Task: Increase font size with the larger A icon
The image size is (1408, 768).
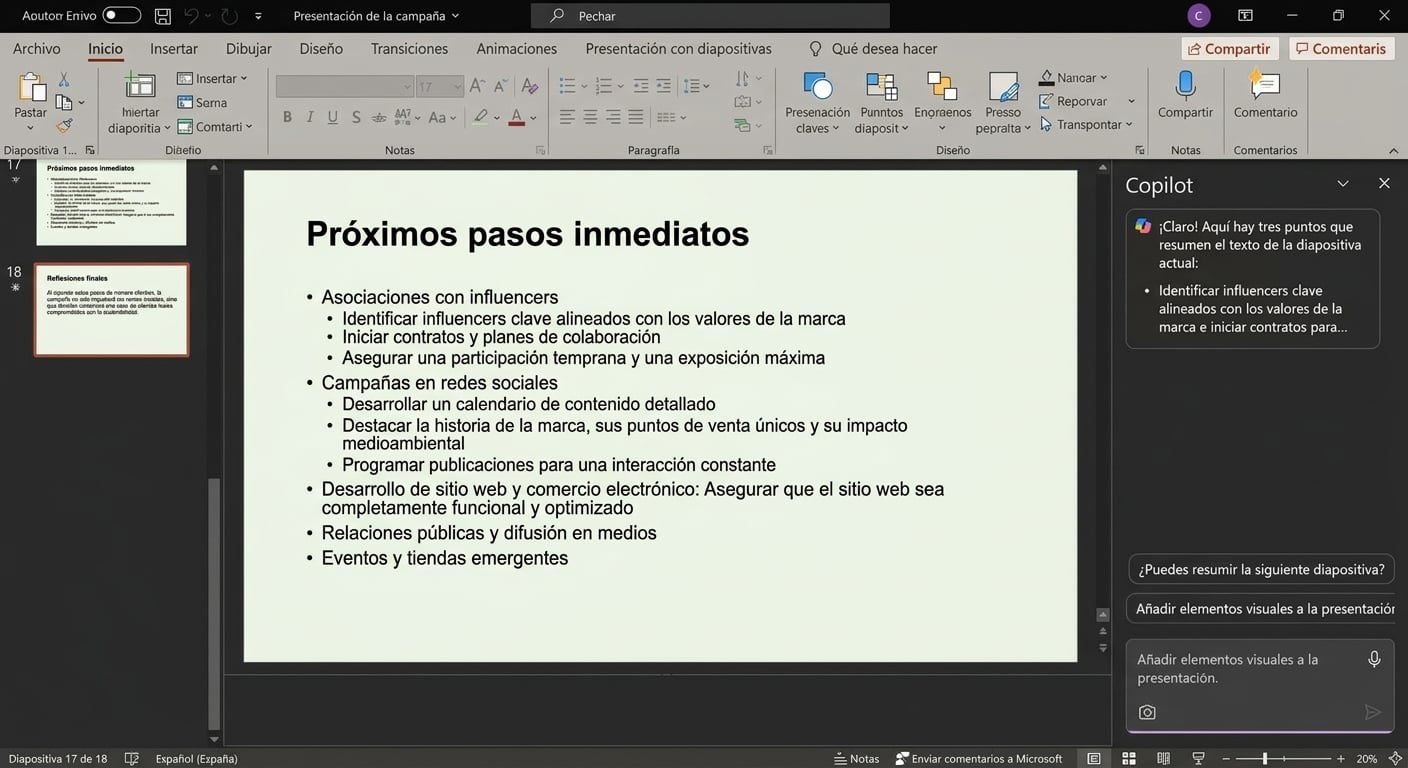Action: 477,87
